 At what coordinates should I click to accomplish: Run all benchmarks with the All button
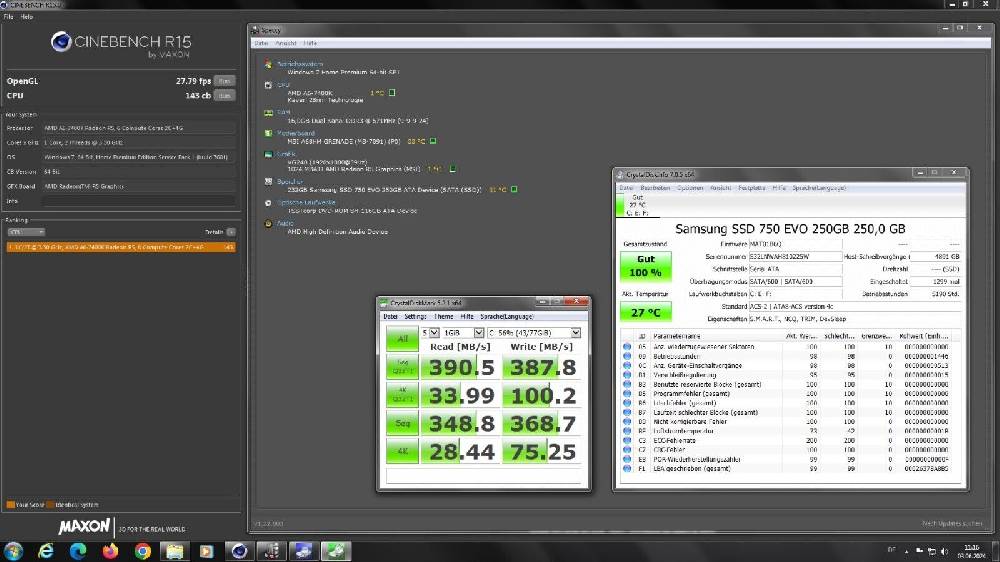402,339
